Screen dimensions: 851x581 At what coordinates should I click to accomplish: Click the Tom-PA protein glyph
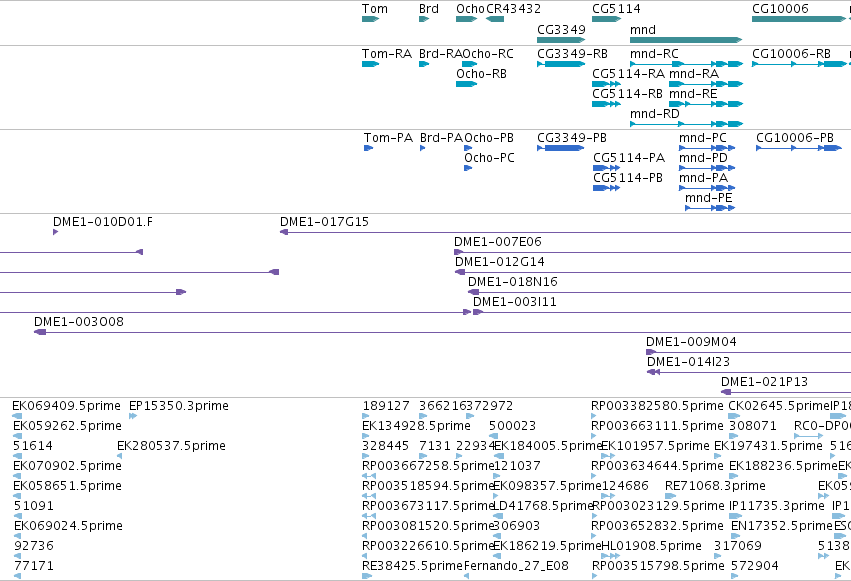coord(369,148)
